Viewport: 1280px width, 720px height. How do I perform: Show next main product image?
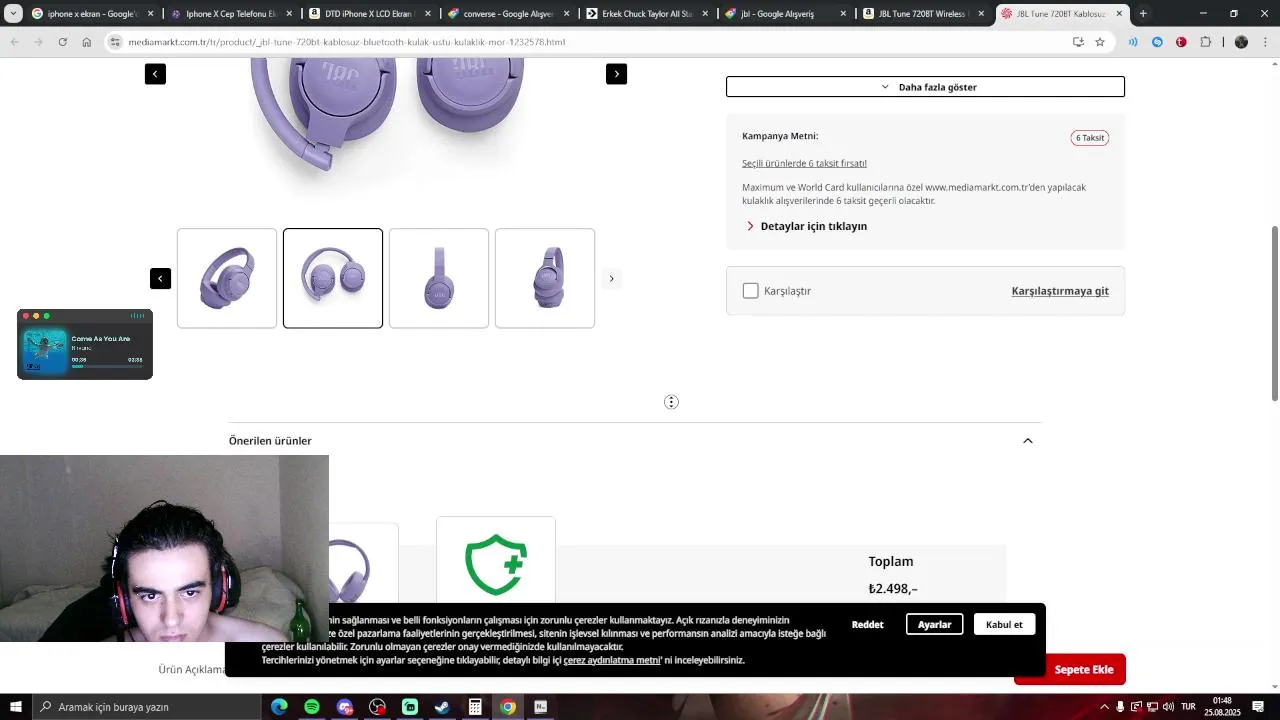click(616, 74)
